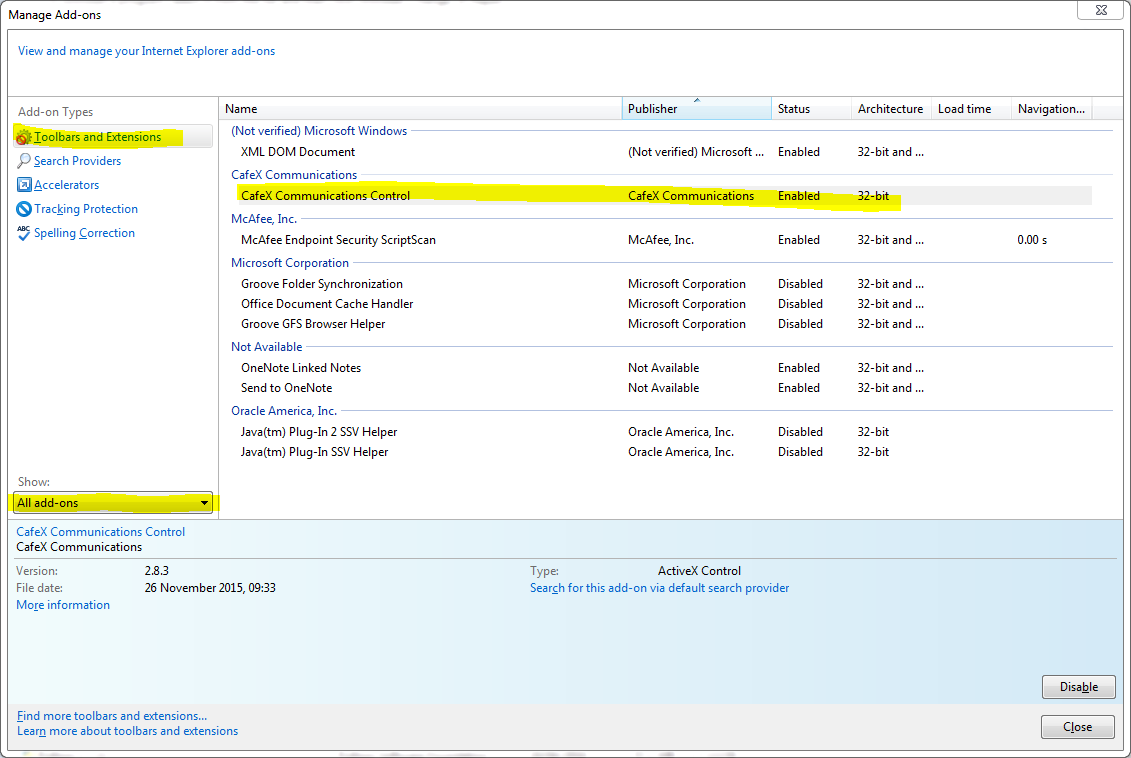Sort the list by Status column header

pos(811,109)
